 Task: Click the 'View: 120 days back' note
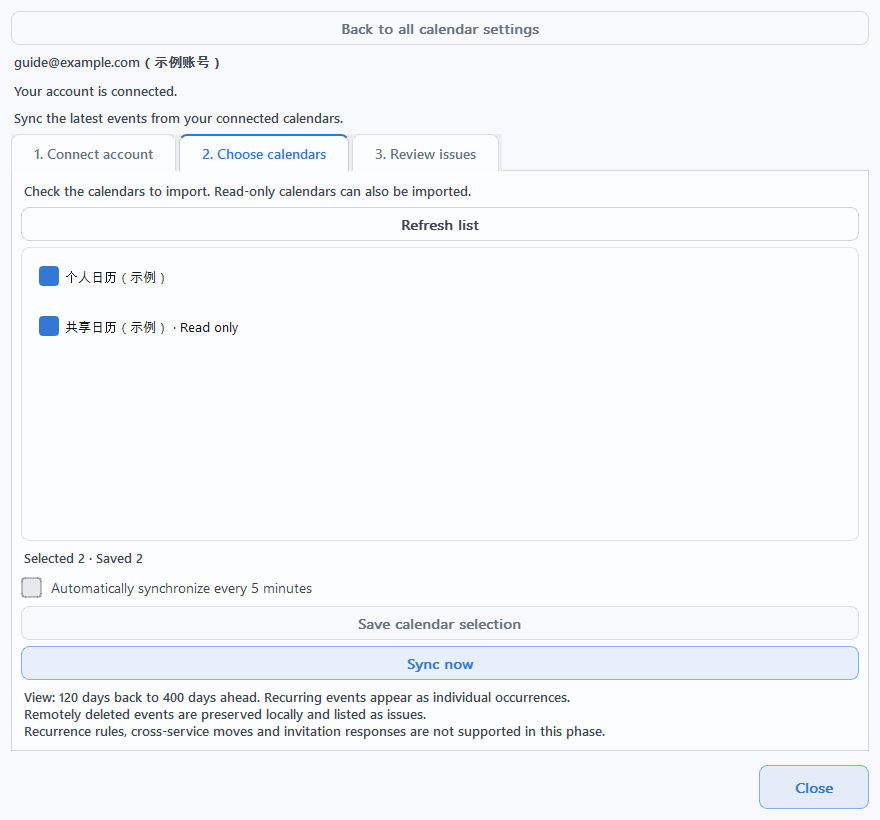point(297,697)
